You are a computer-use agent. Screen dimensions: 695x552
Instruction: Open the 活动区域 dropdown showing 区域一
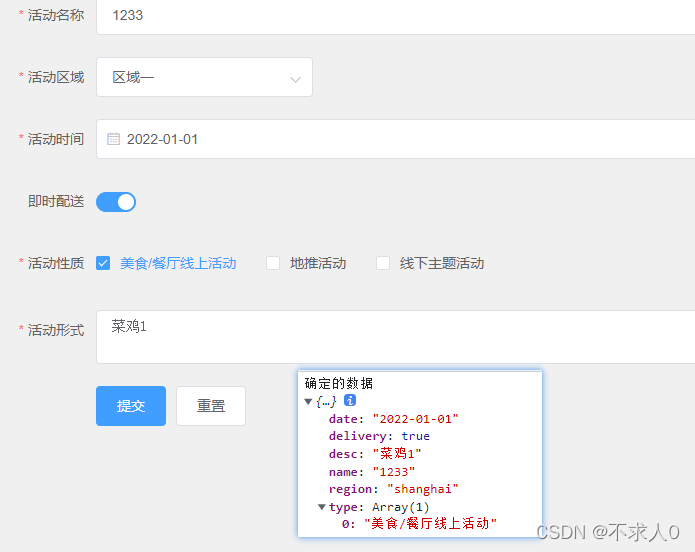coord(204,77)
